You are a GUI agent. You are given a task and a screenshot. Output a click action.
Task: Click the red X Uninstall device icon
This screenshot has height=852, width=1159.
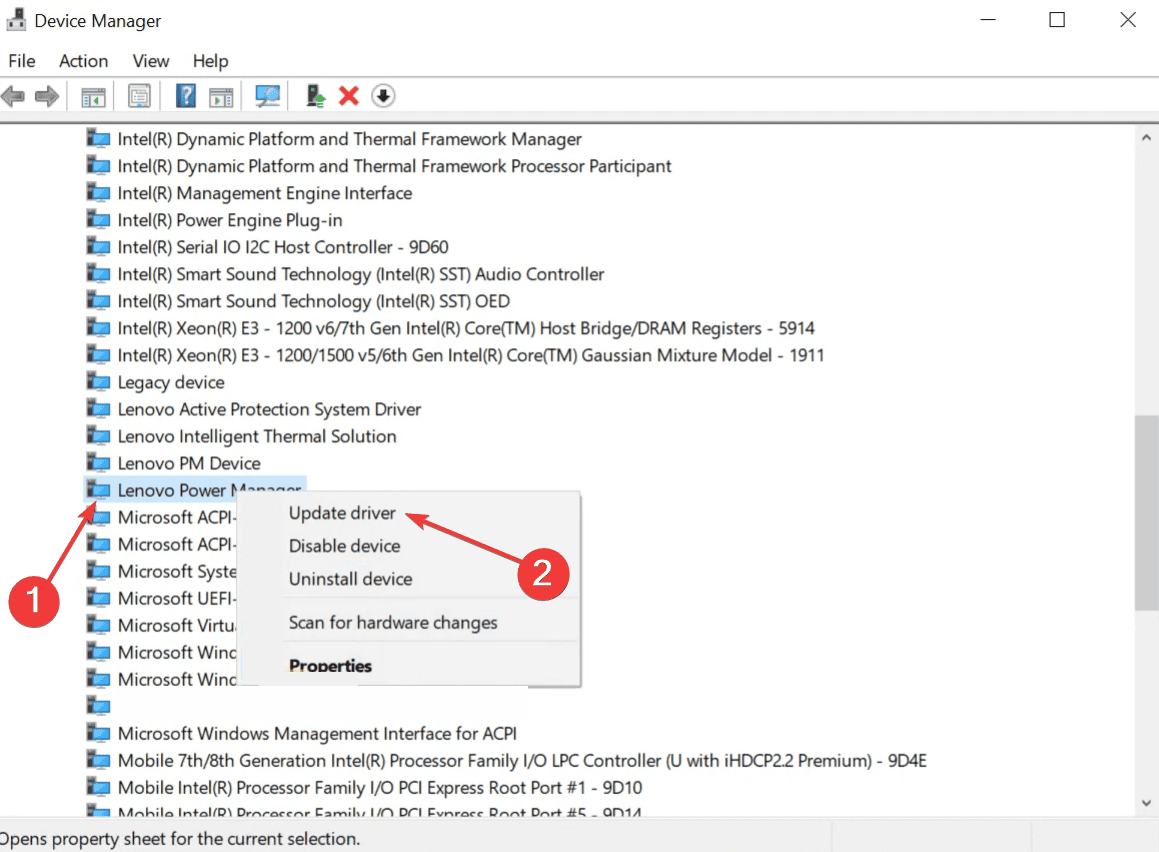[349, 96]
